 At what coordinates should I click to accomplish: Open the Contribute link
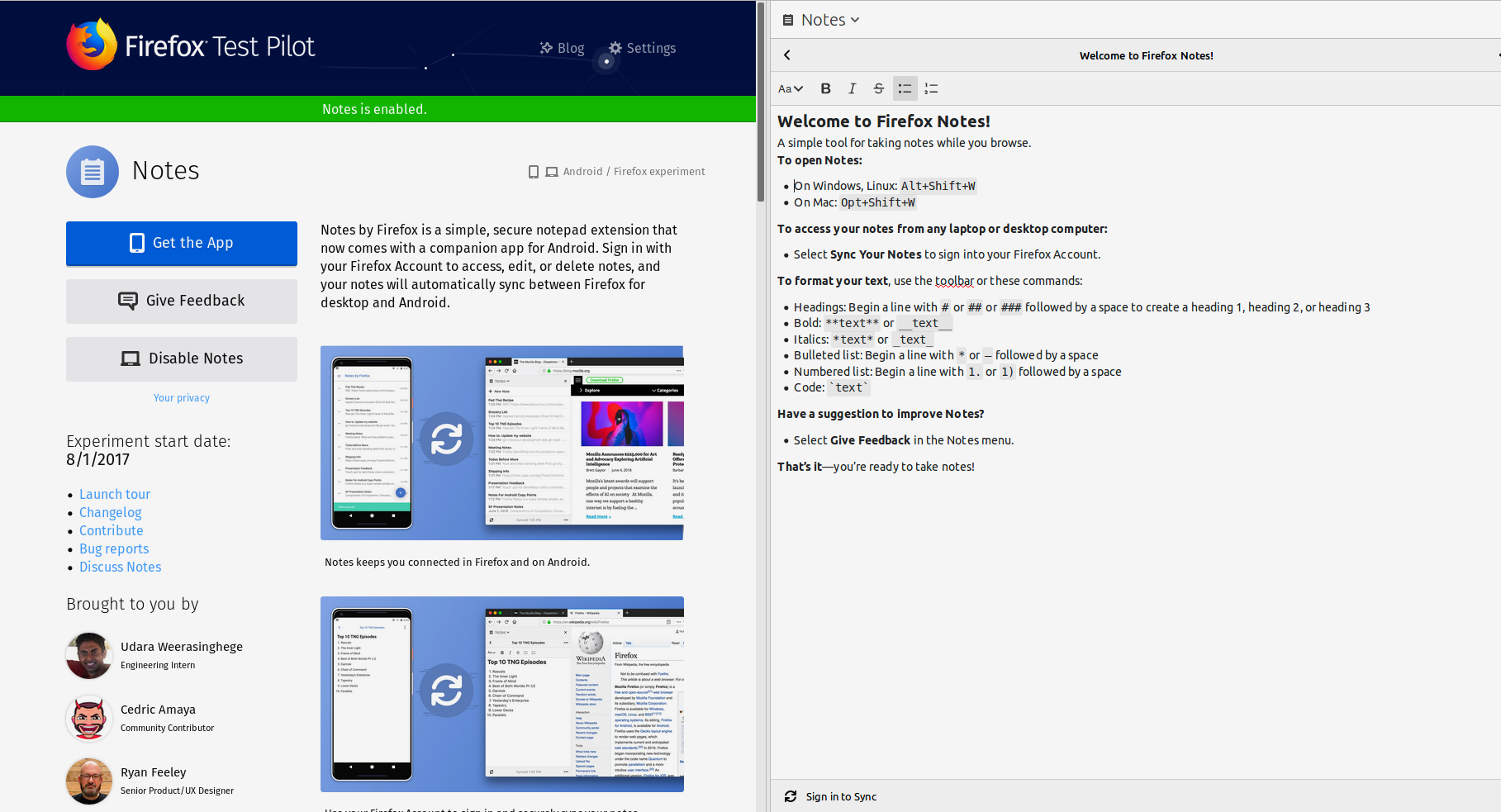[112, 530]
